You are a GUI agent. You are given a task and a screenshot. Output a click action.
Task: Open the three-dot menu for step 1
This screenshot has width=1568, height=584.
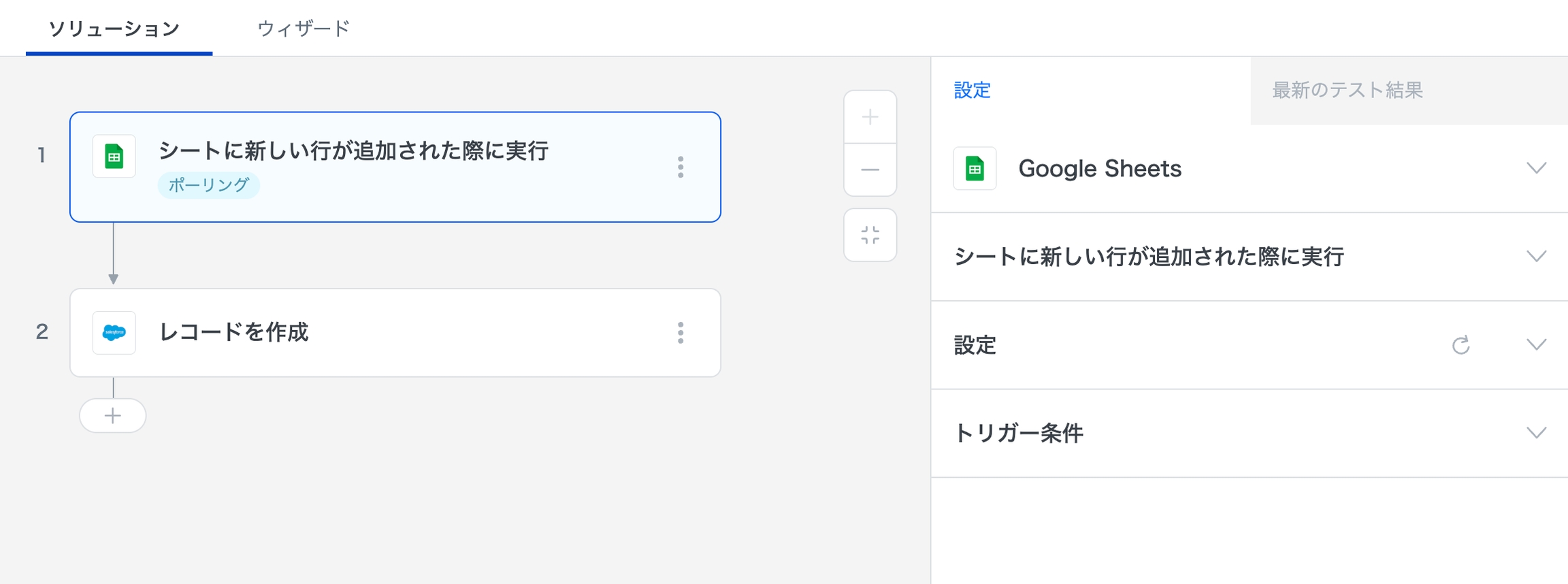680,167
